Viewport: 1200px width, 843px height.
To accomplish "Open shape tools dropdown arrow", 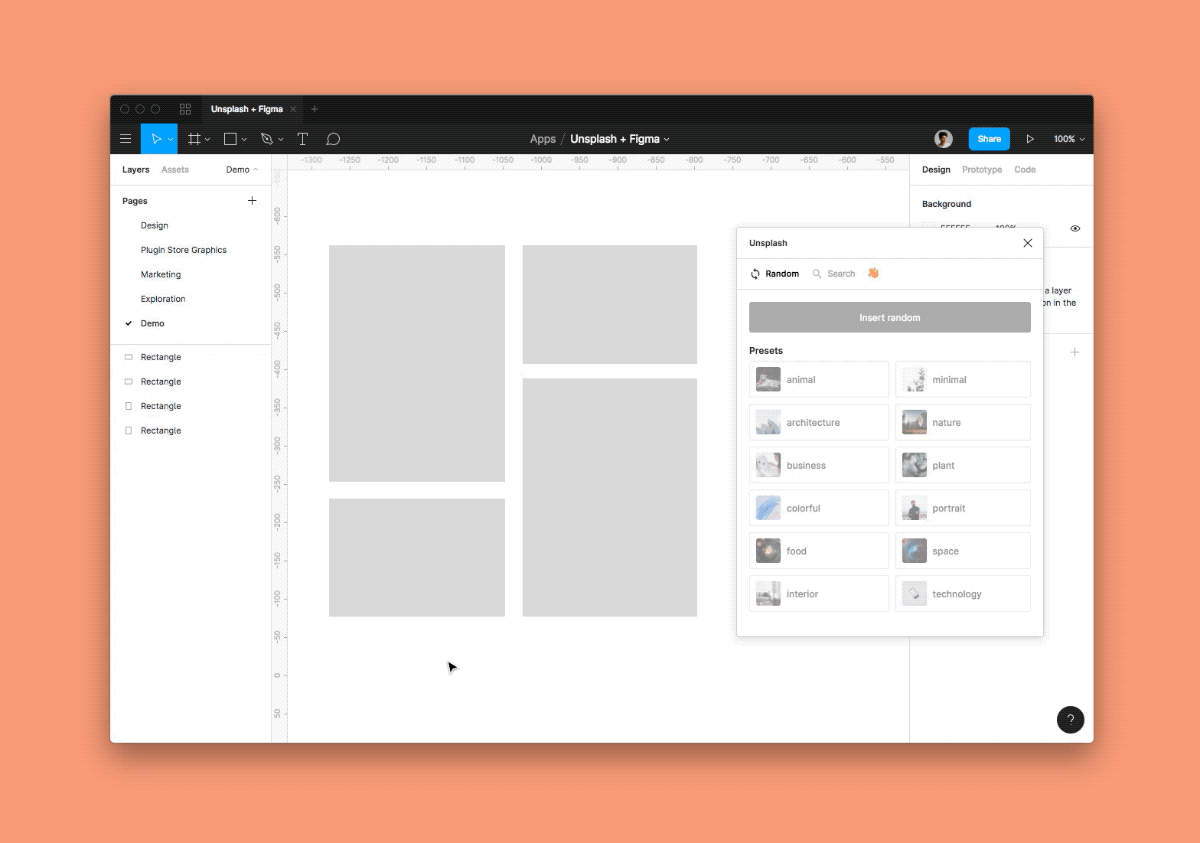I will coord(244,140).
